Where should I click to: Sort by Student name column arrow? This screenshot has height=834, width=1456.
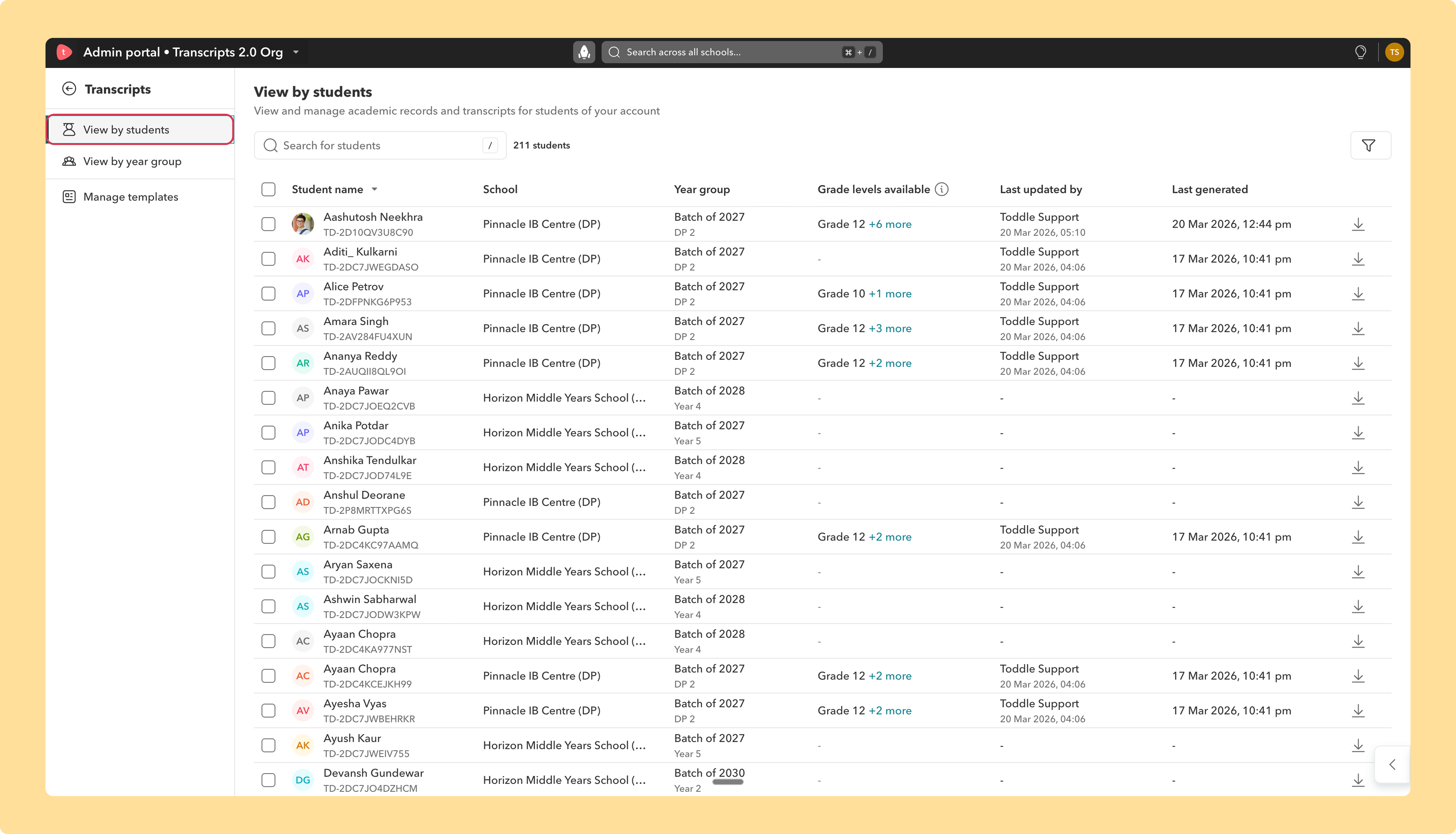tap(375, 190)
